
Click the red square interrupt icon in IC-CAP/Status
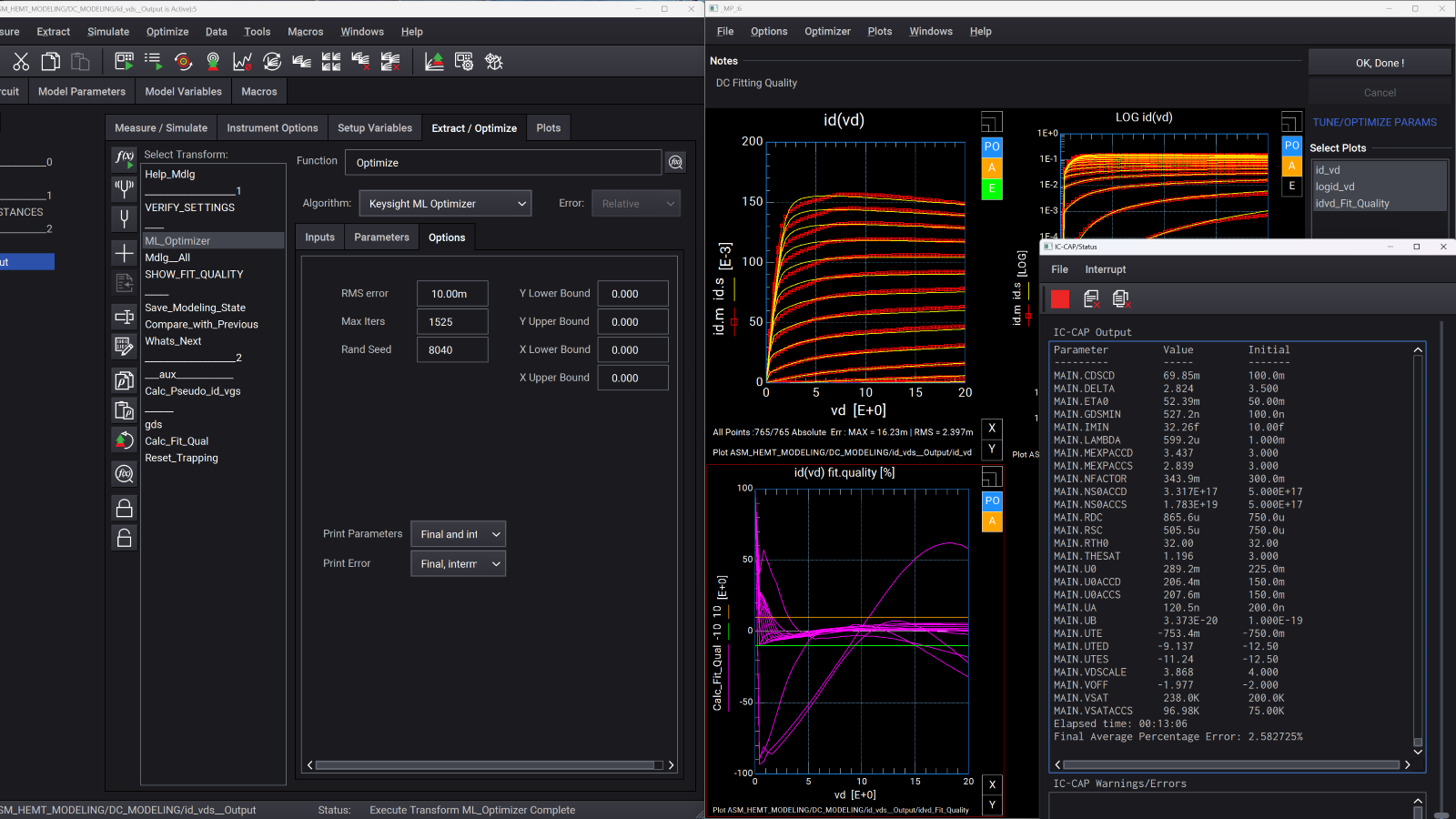(1058, 298)
